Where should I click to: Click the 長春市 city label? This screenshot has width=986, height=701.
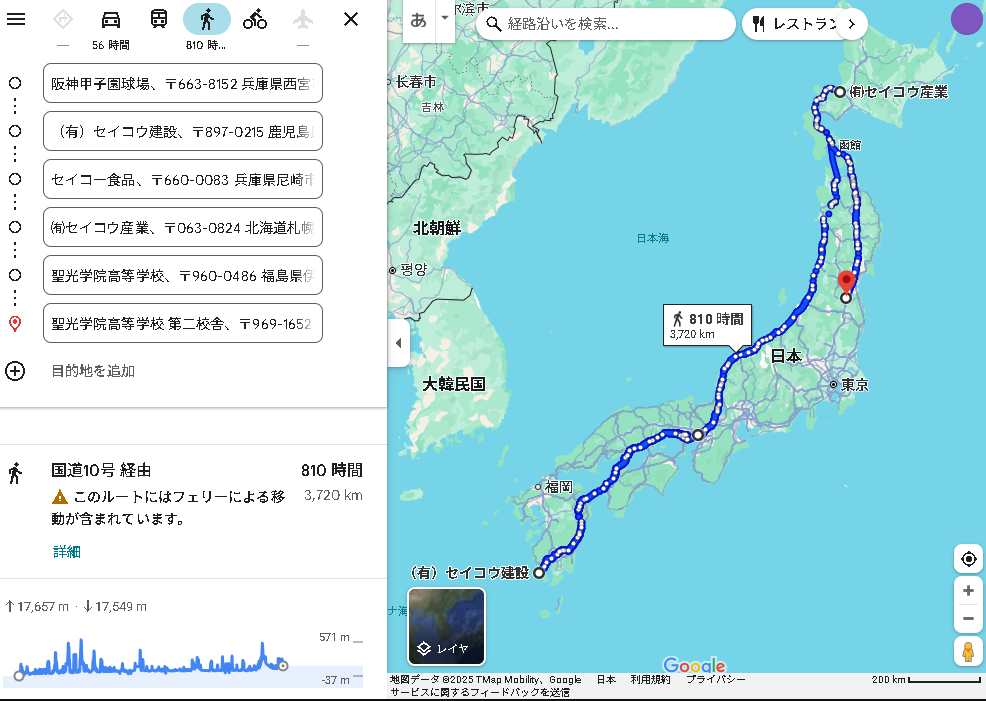pyautogui.click(x=416, y=82)
